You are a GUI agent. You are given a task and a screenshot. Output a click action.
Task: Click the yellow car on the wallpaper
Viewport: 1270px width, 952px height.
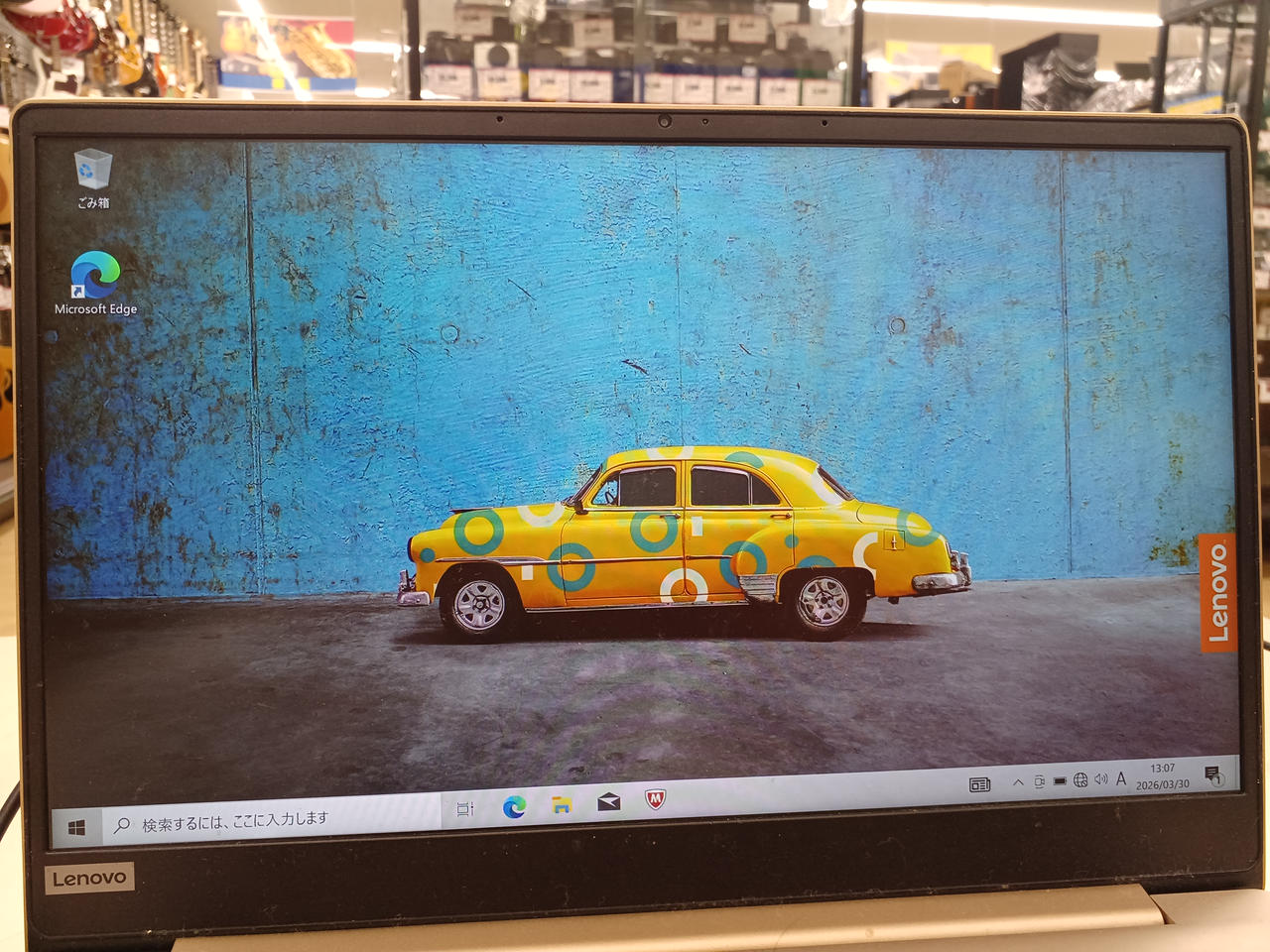pyautogui.click(x=685, y=540)
